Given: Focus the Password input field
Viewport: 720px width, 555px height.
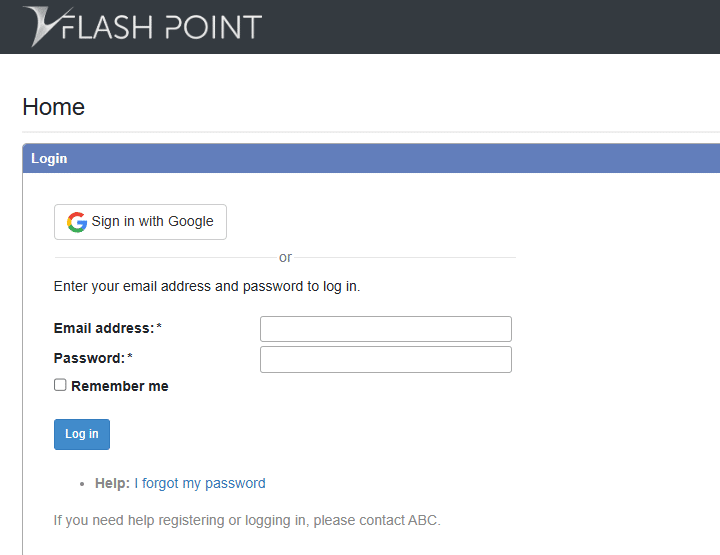Looking at the screenshot, I should click(385, 359).
